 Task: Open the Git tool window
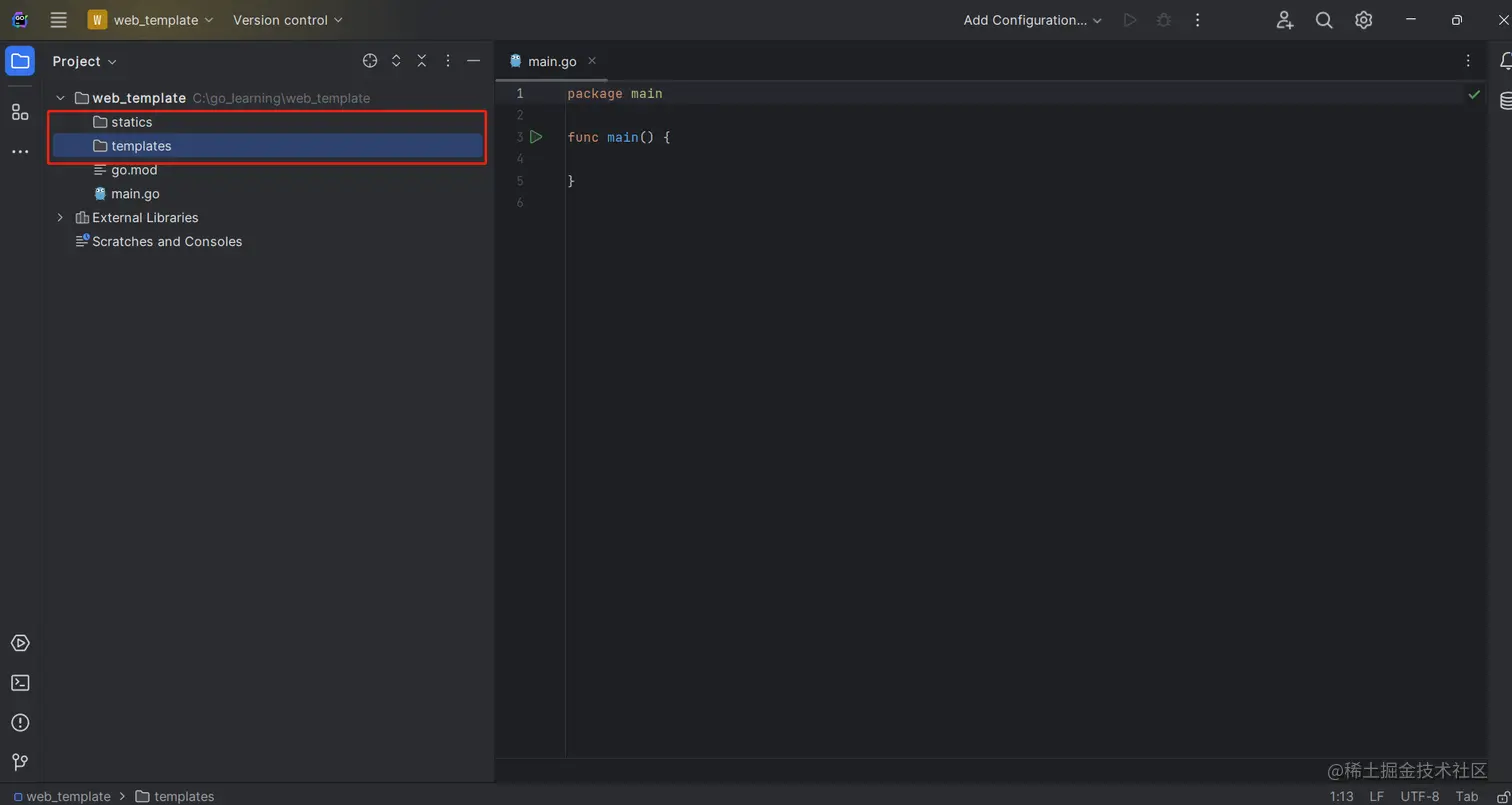[20, 762]
